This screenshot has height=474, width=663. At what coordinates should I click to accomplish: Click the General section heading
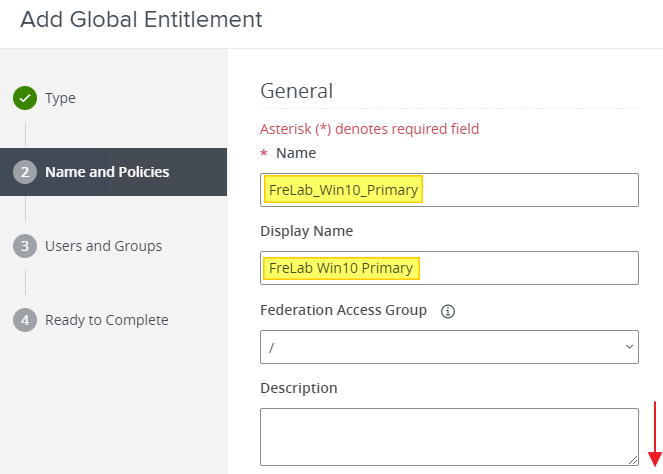(296, 90)
